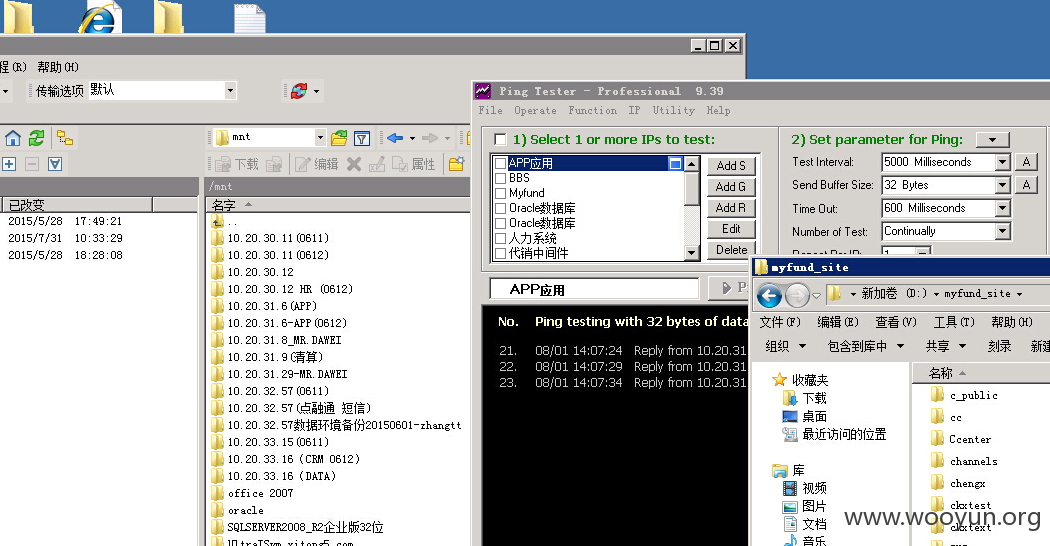The image size is (1050, 546).
Task: Click IP list scrollbar down arrow
Action: coord(692,253)
